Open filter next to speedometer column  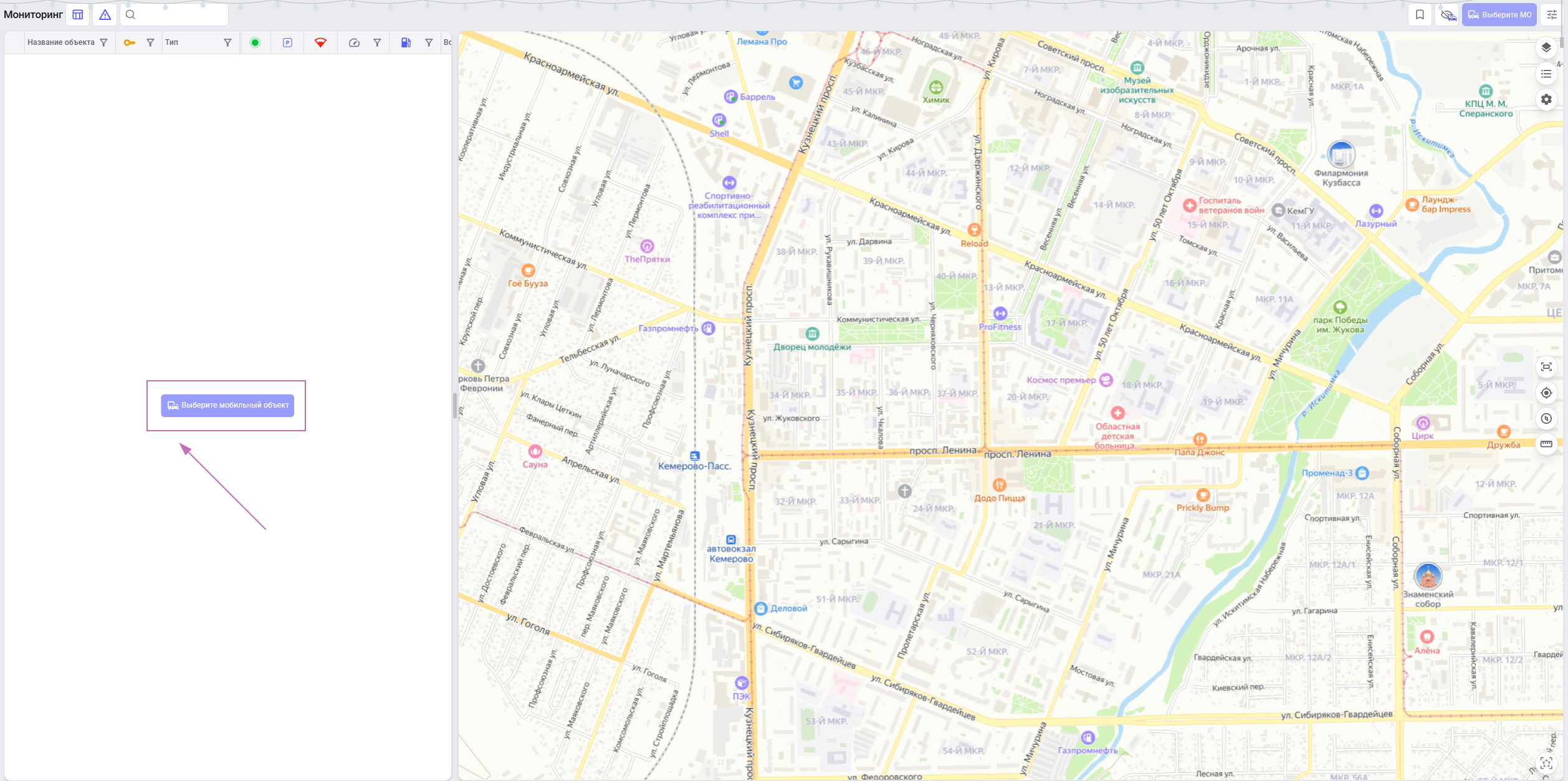click(x=377, y=43)
